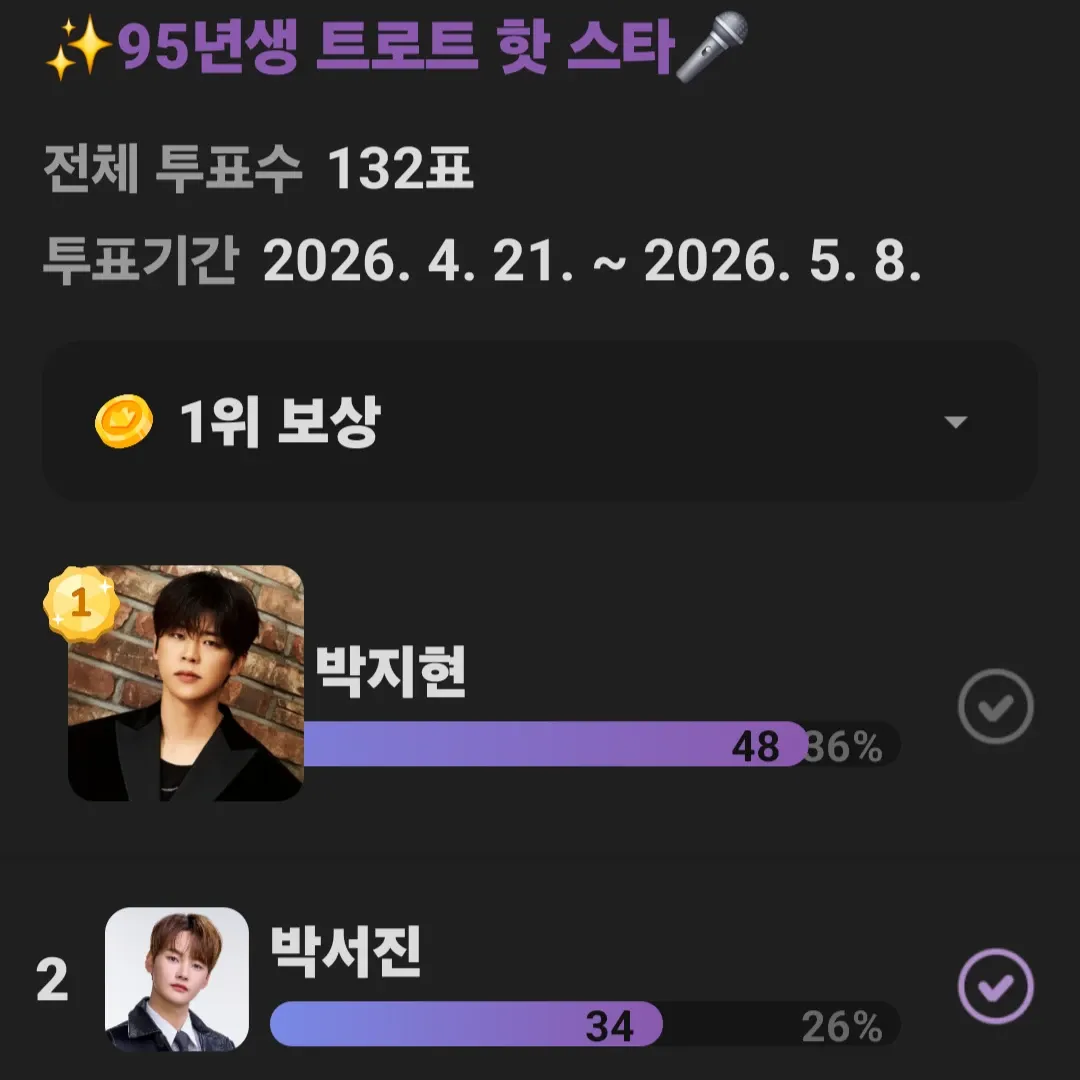Select the 박지현 candidate name
The height and width of the screenshot is (1080, 1080).
tap(391, 673)
